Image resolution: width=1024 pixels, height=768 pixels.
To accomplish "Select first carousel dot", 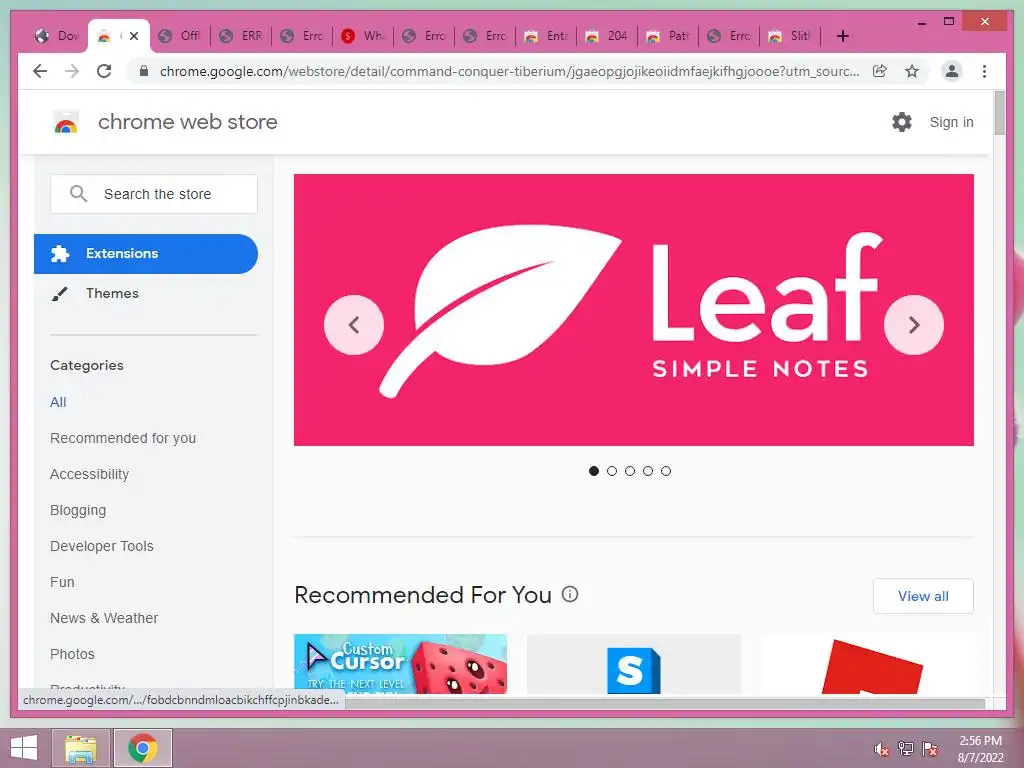I will pos(594,471).
